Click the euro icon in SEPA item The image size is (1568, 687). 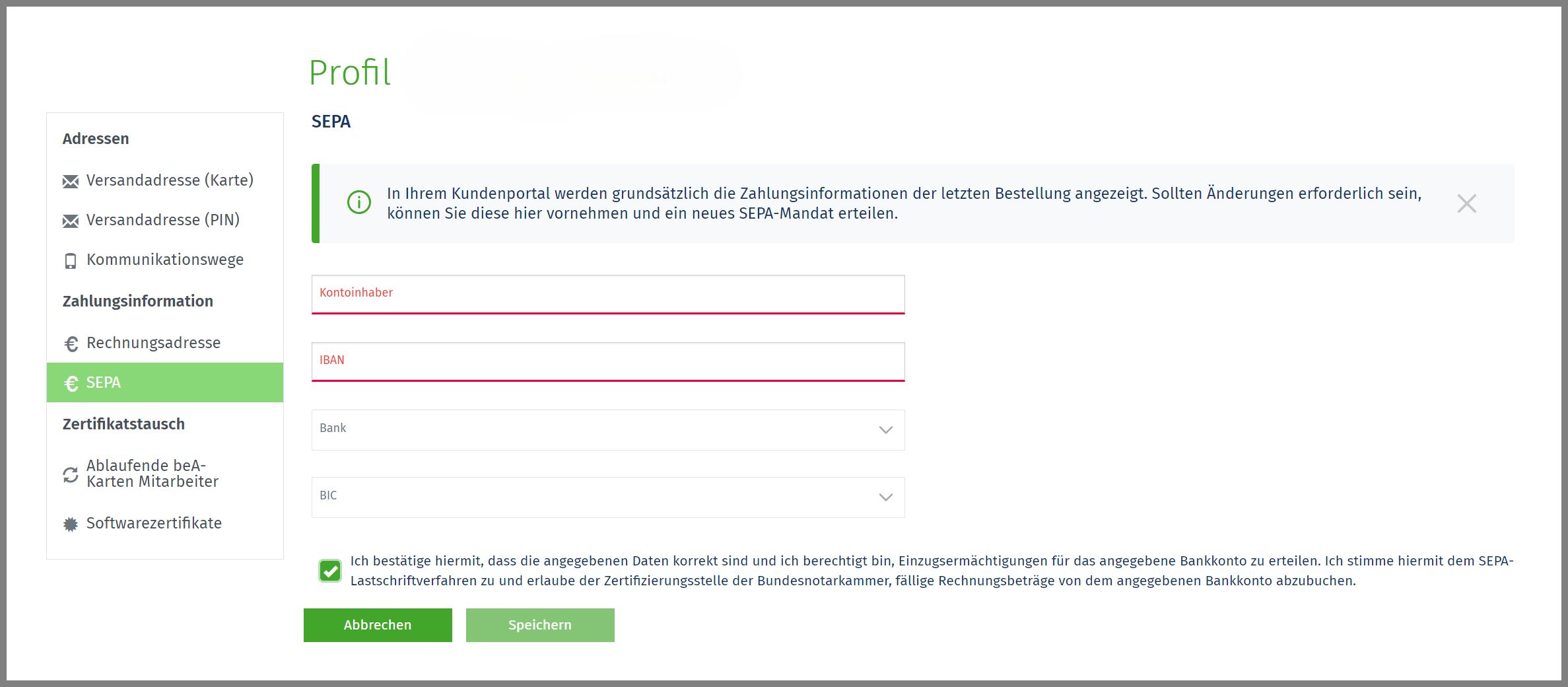(x=71, y=384)
